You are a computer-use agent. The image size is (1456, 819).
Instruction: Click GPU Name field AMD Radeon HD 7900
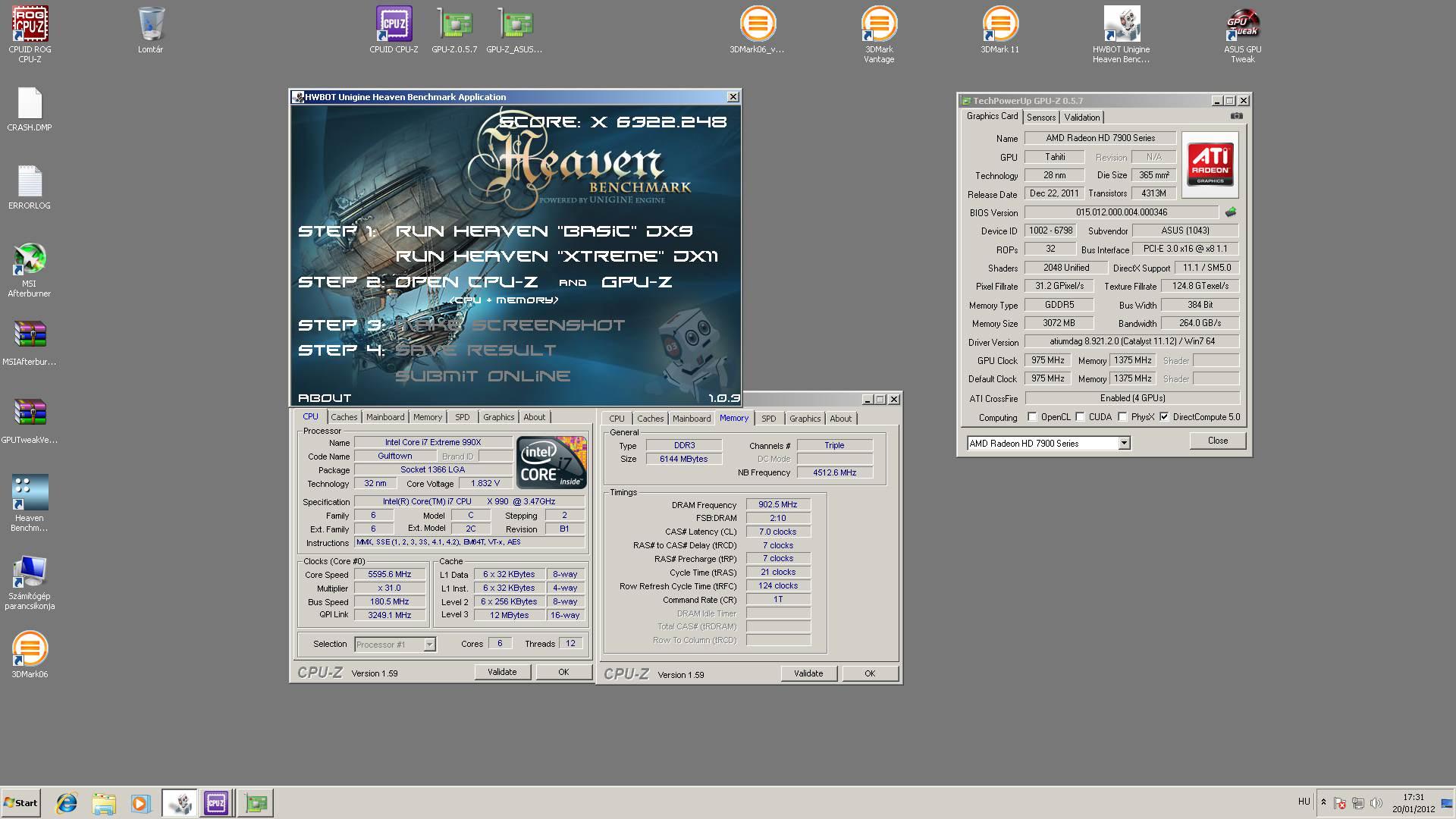click(1100, 138)
